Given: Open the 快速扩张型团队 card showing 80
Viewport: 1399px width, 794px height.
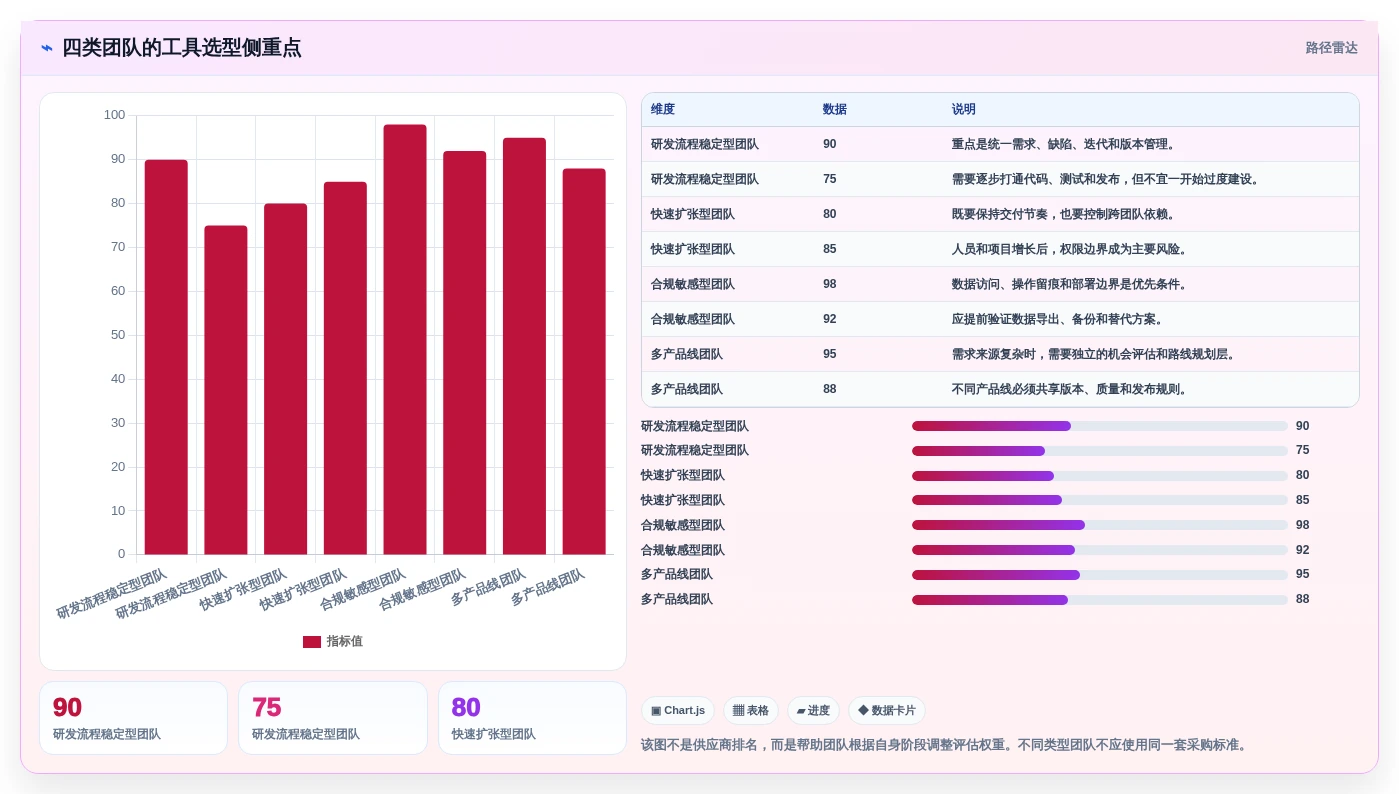Looking at the screenshot, I should [x=532, y=718].
